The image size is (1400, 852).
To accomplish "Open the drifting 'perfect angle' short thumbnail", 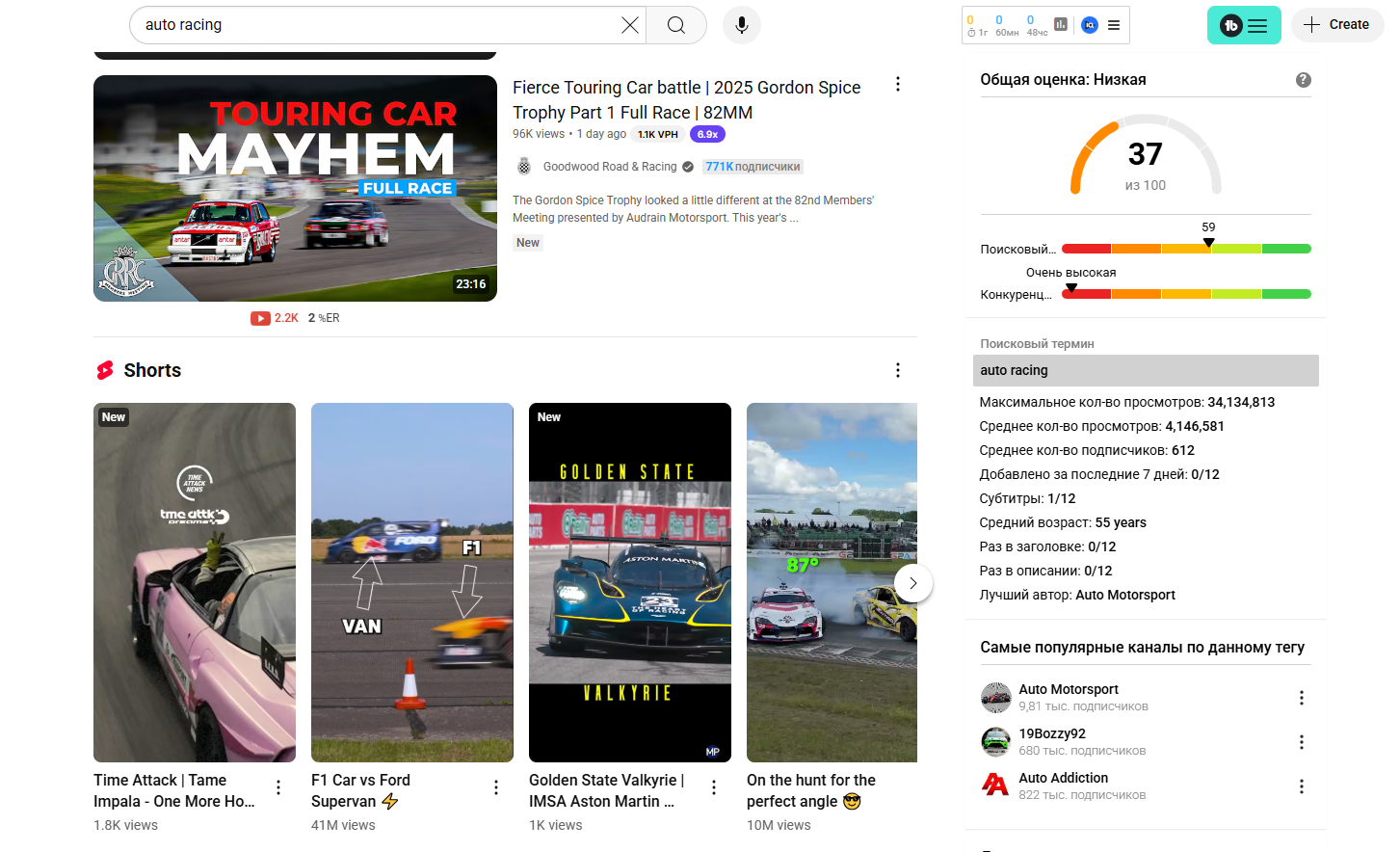I will pyautogui.click(x=832, y=582).
